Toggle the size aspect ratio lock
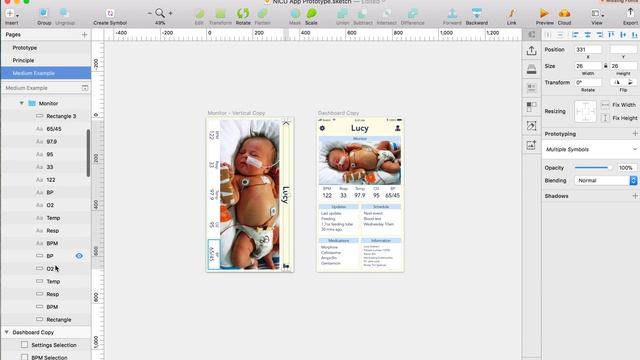Viewport: 640px width, 360px height. (606, 66)
